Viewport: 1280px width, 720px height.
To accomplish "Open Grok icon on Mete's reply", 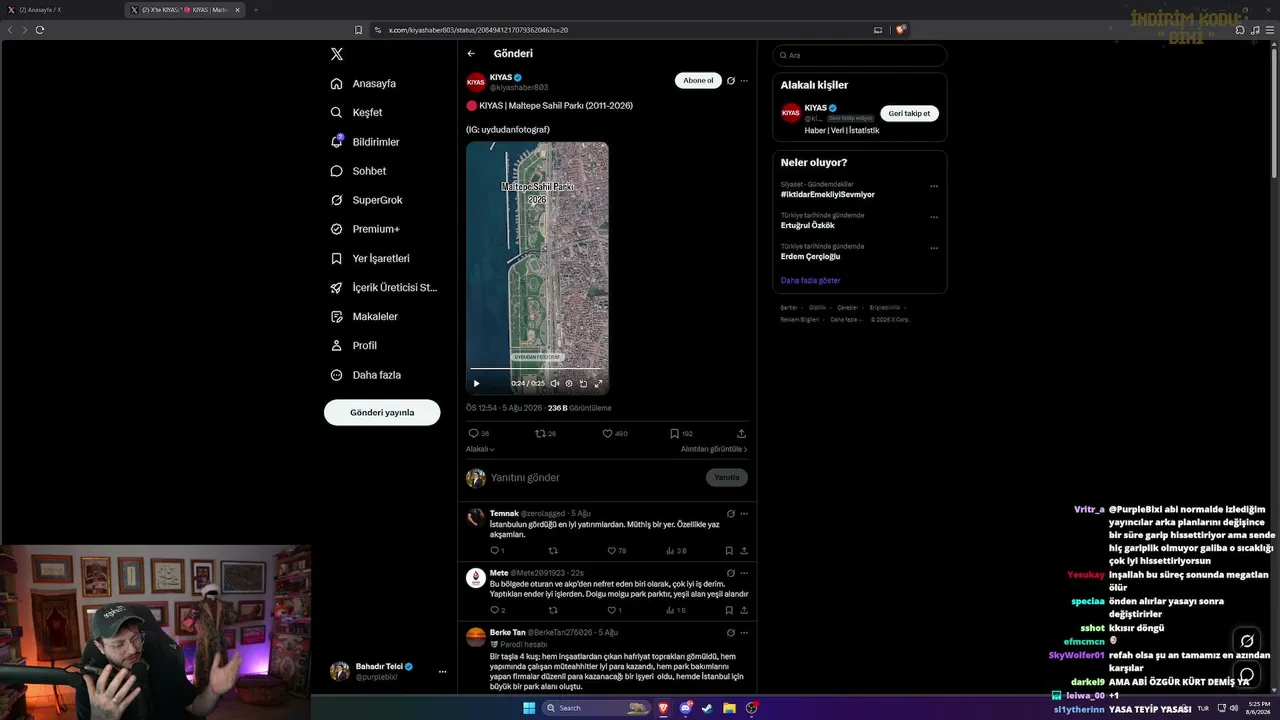I will pos(731,573).
